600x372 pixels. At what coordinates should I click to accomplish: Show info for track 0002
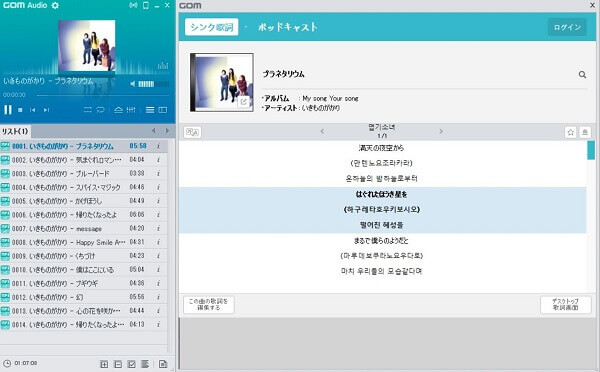pyautogui.click(x=158, y=160)
